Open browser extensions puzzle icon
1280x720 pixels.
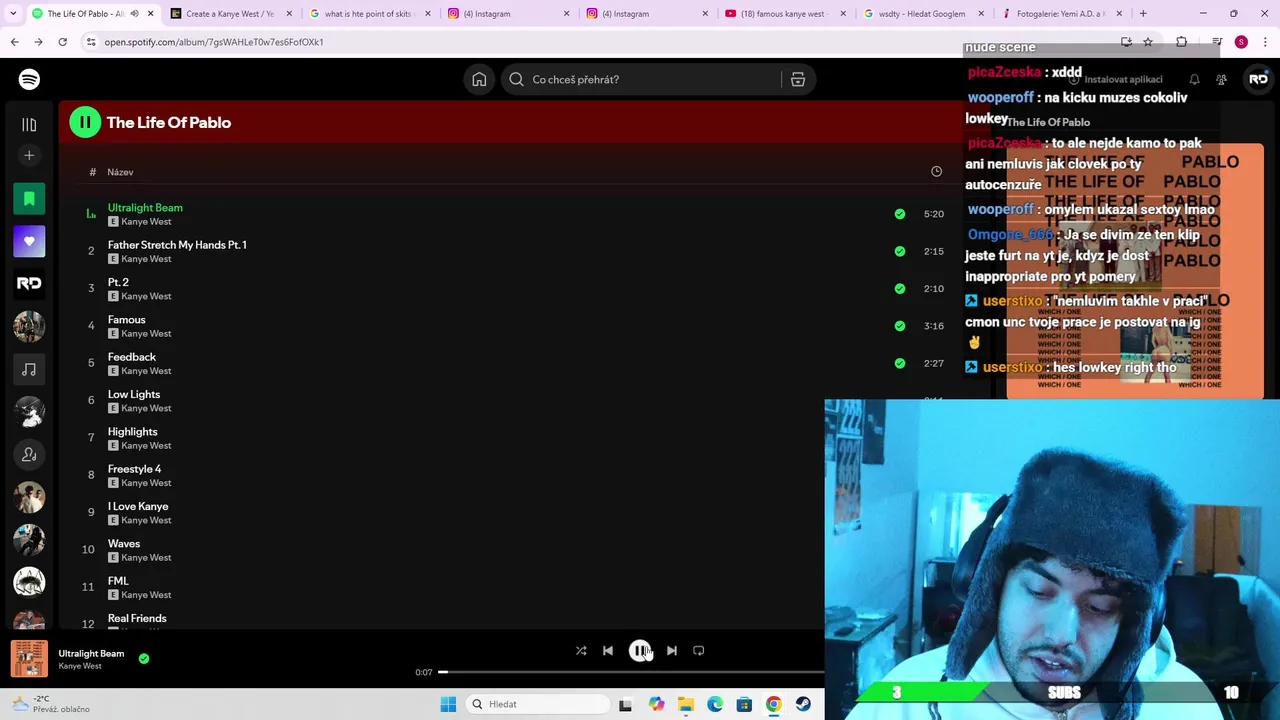point(1181,42)
